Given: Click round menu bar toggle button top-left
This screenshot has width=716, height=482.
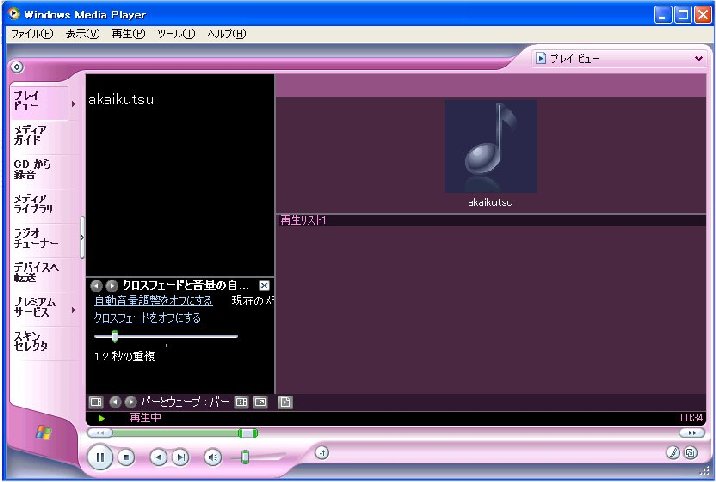Looking at the screenshot, I should (17, 67).
